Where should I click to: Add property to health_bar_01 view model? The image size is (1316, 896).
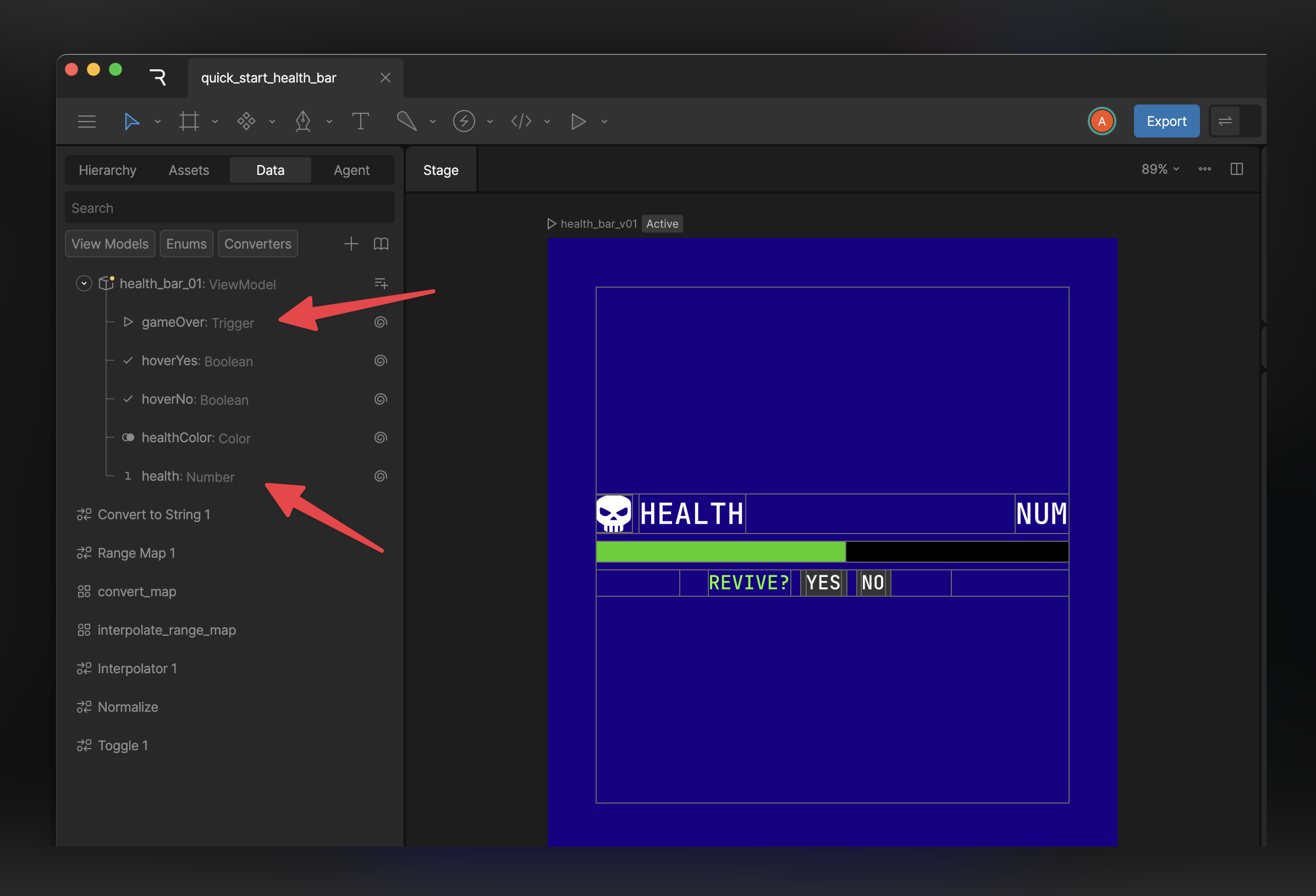tap(381, 283)
